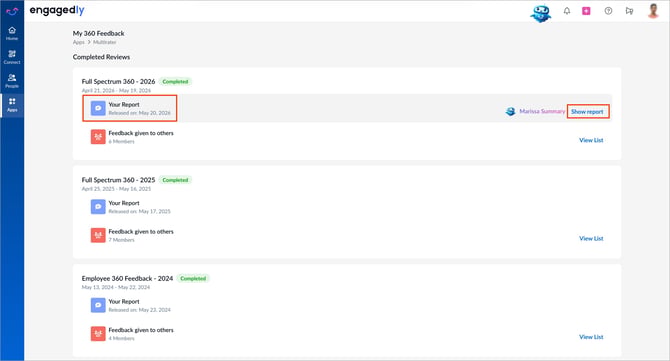Open View List for Full Spectrum 360 - 2026
This screenshot has height=361, width=670.
(x=591, y=140)
